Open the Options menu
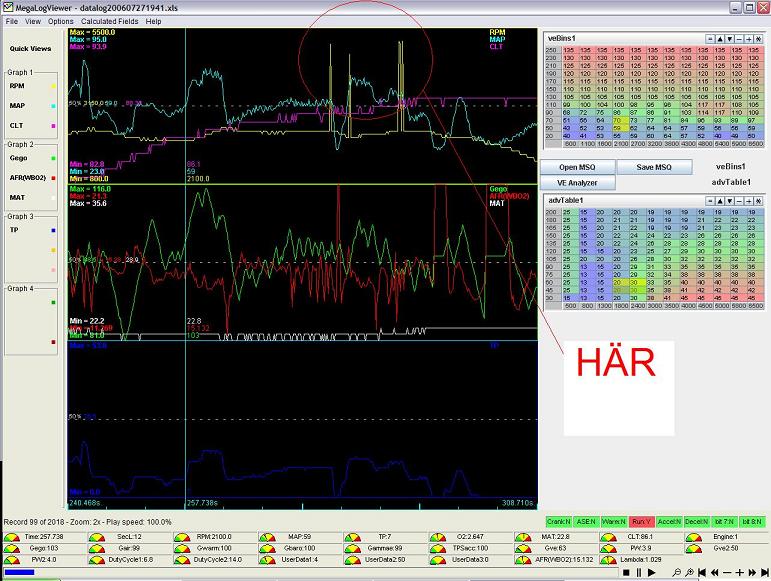This screenshot has width=771, height=581. pyautogui.click(x=60, y=22)
